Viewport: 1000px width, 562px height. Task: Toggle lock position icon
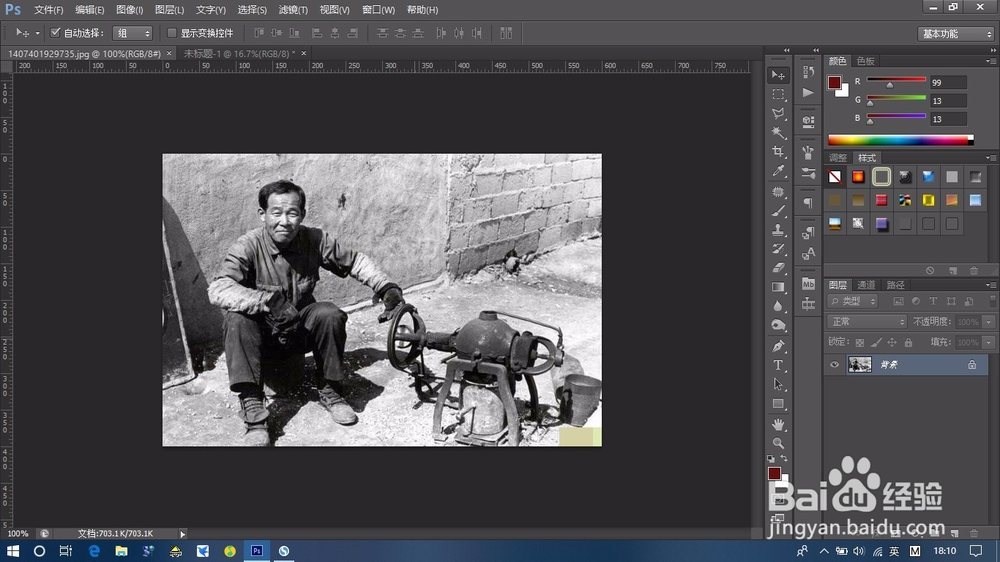tap(892, 343)
